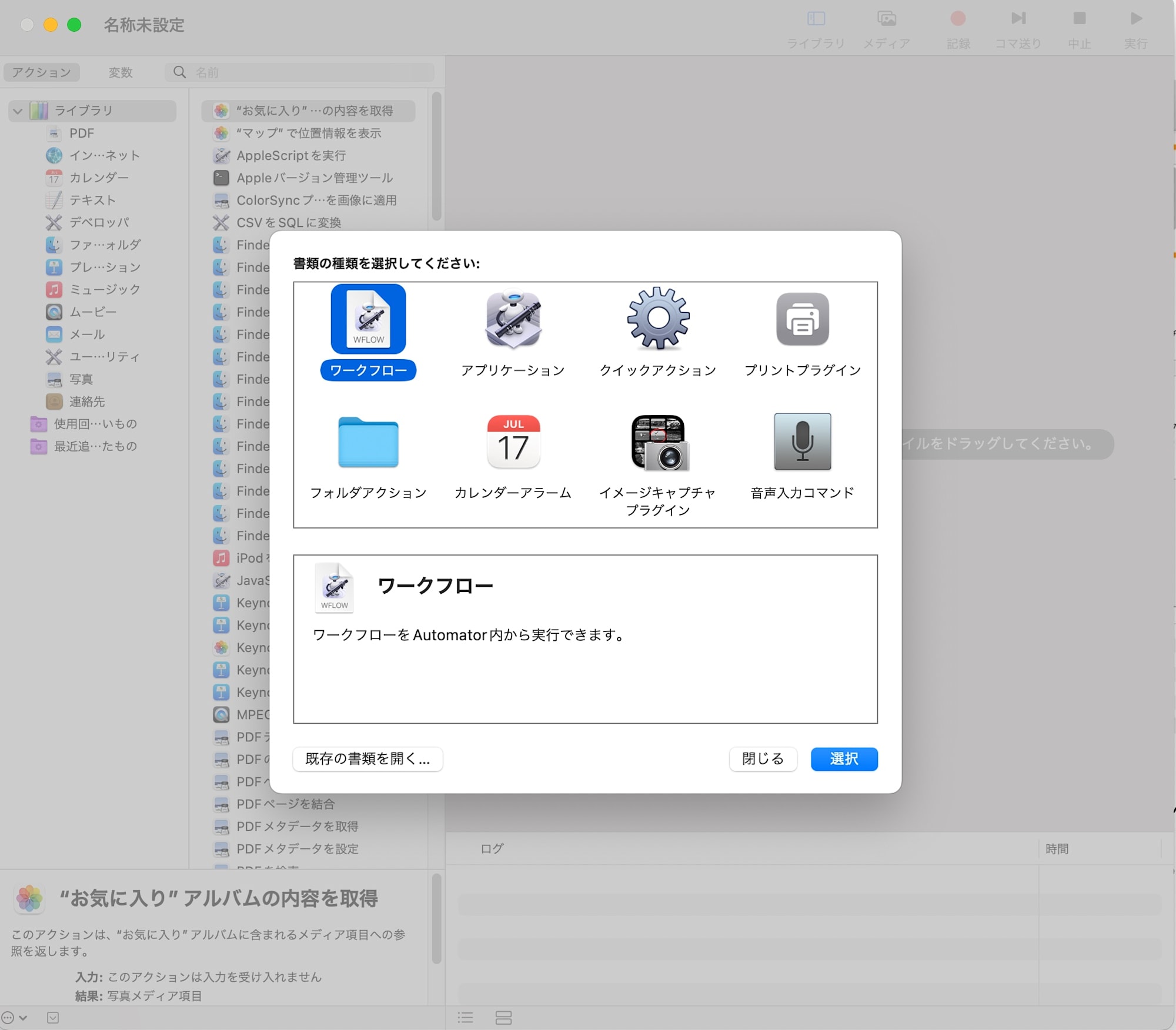Image resolution: width=1176 pixels, height=1030 pixels.
Task: Click the 記録 record button
Action: click(958, 19)
